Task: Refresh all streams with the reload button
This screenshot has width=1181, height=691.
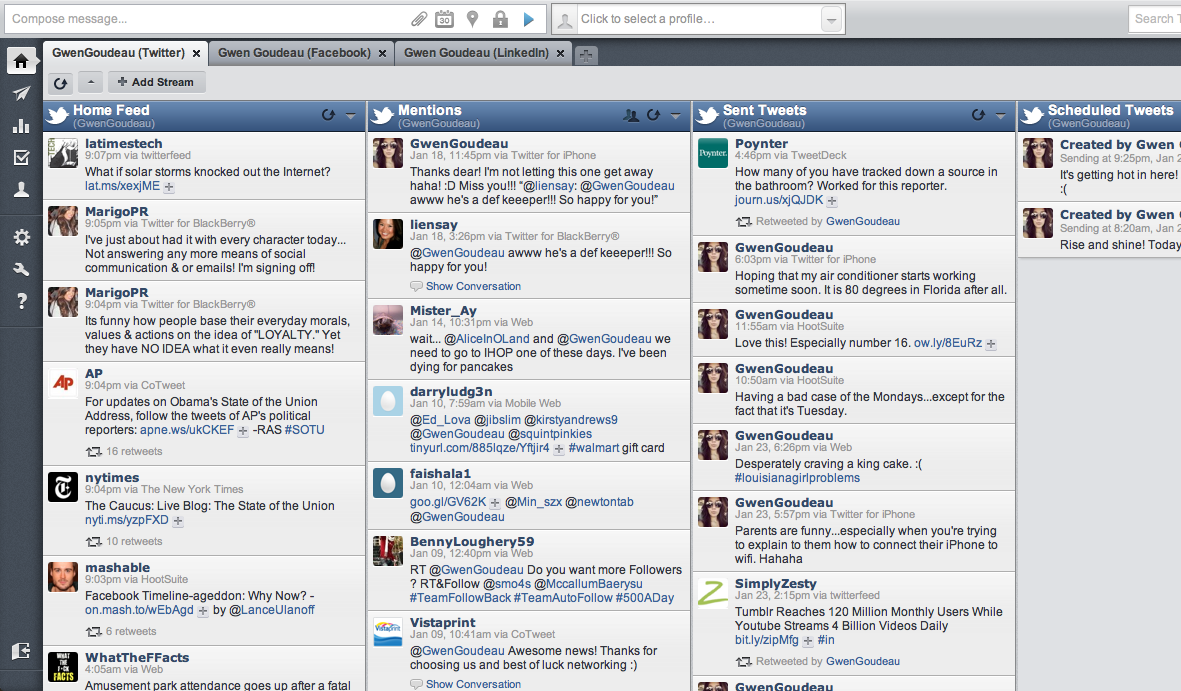Action: tap(60, 82)
